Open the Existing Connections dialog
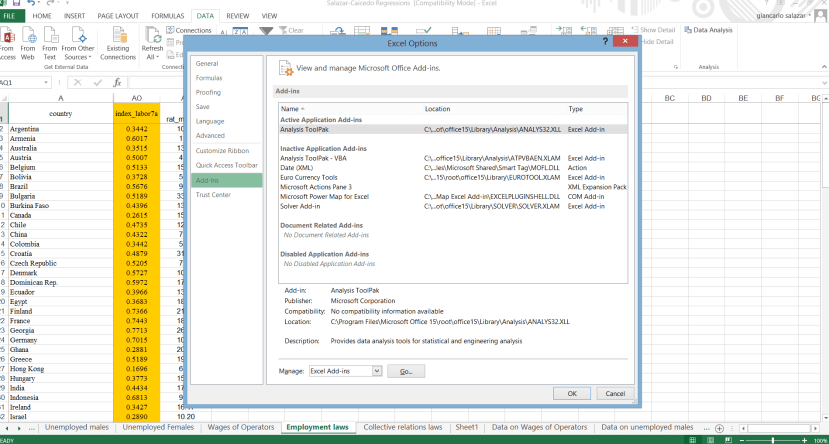Screen dimensions: 829x444 [x=118, y=43]
